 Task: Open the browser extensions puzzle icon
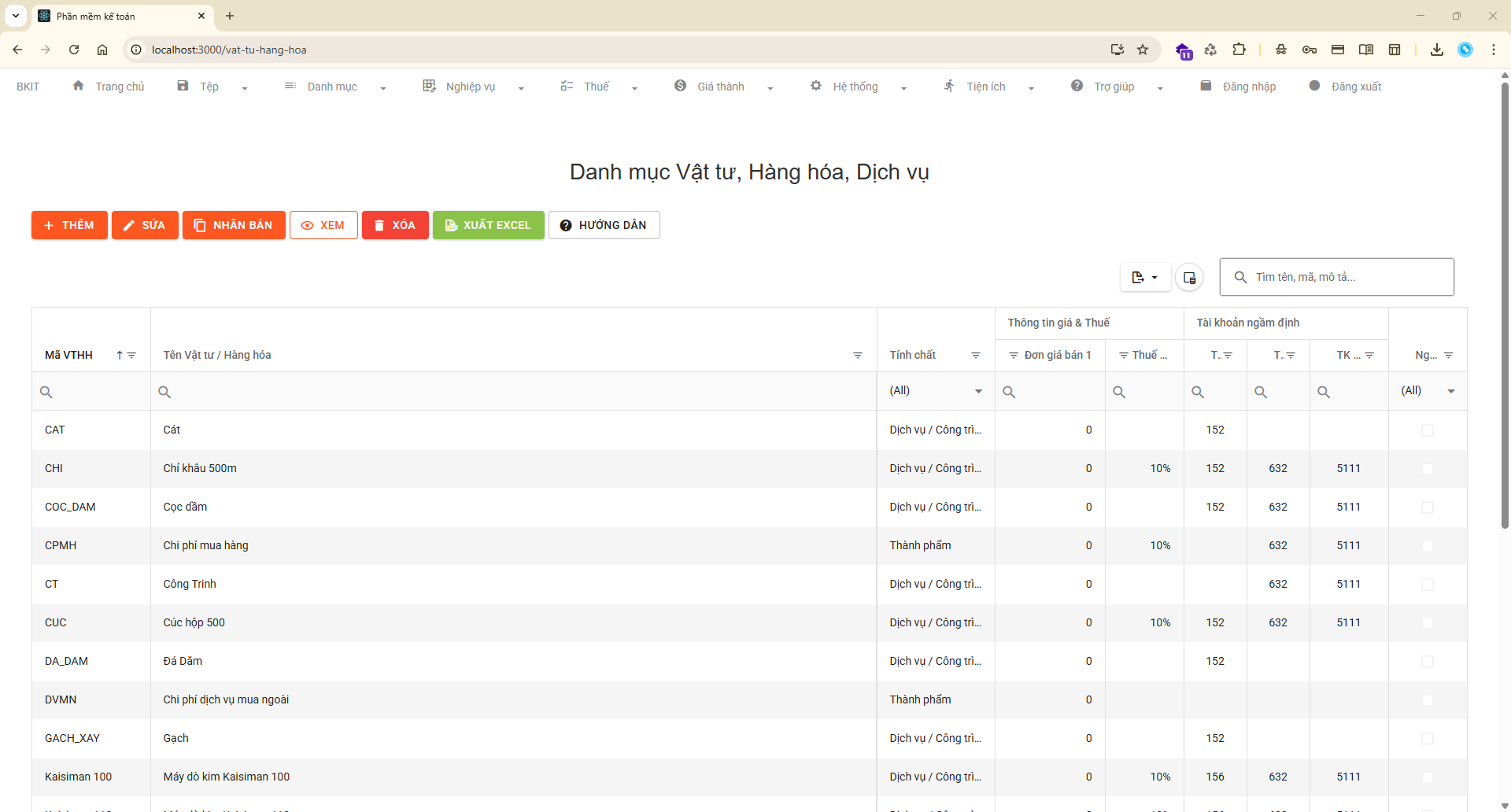pyautogui.click(x=1239, y=50)
